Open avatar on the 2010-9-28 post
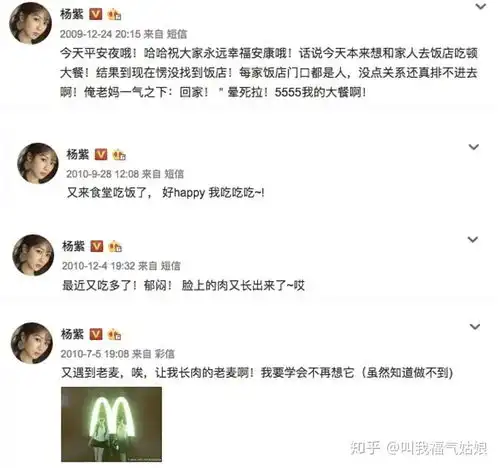 click(x=38, y=163)
